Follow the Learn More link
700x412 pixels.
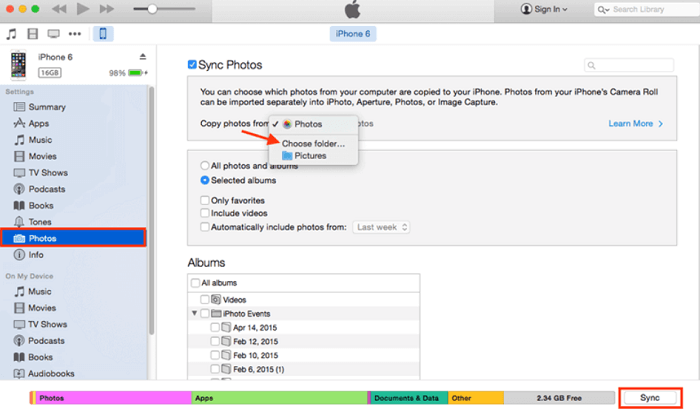click(635, 124)
